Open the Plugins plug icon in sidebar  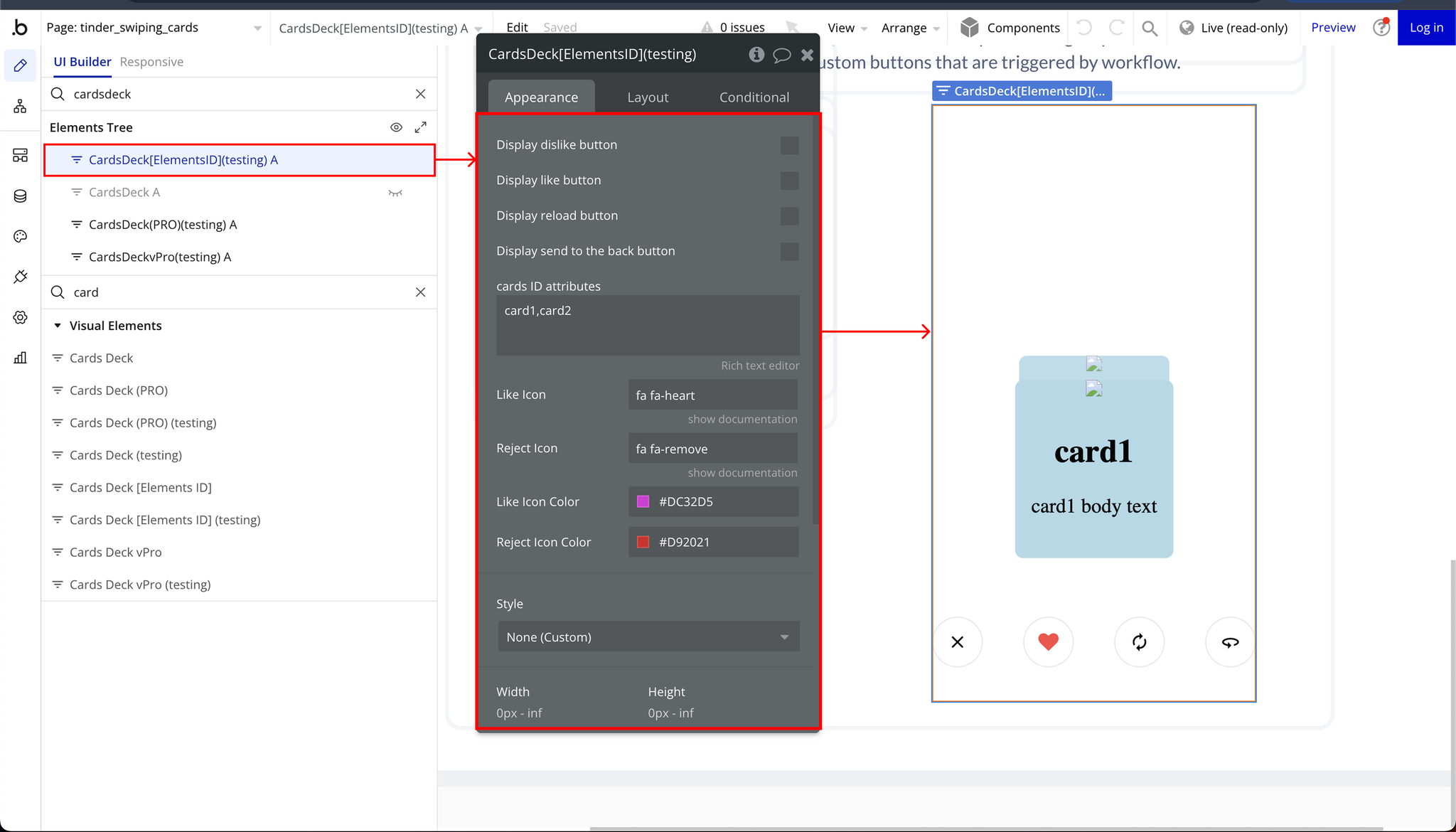click(20, 277)
